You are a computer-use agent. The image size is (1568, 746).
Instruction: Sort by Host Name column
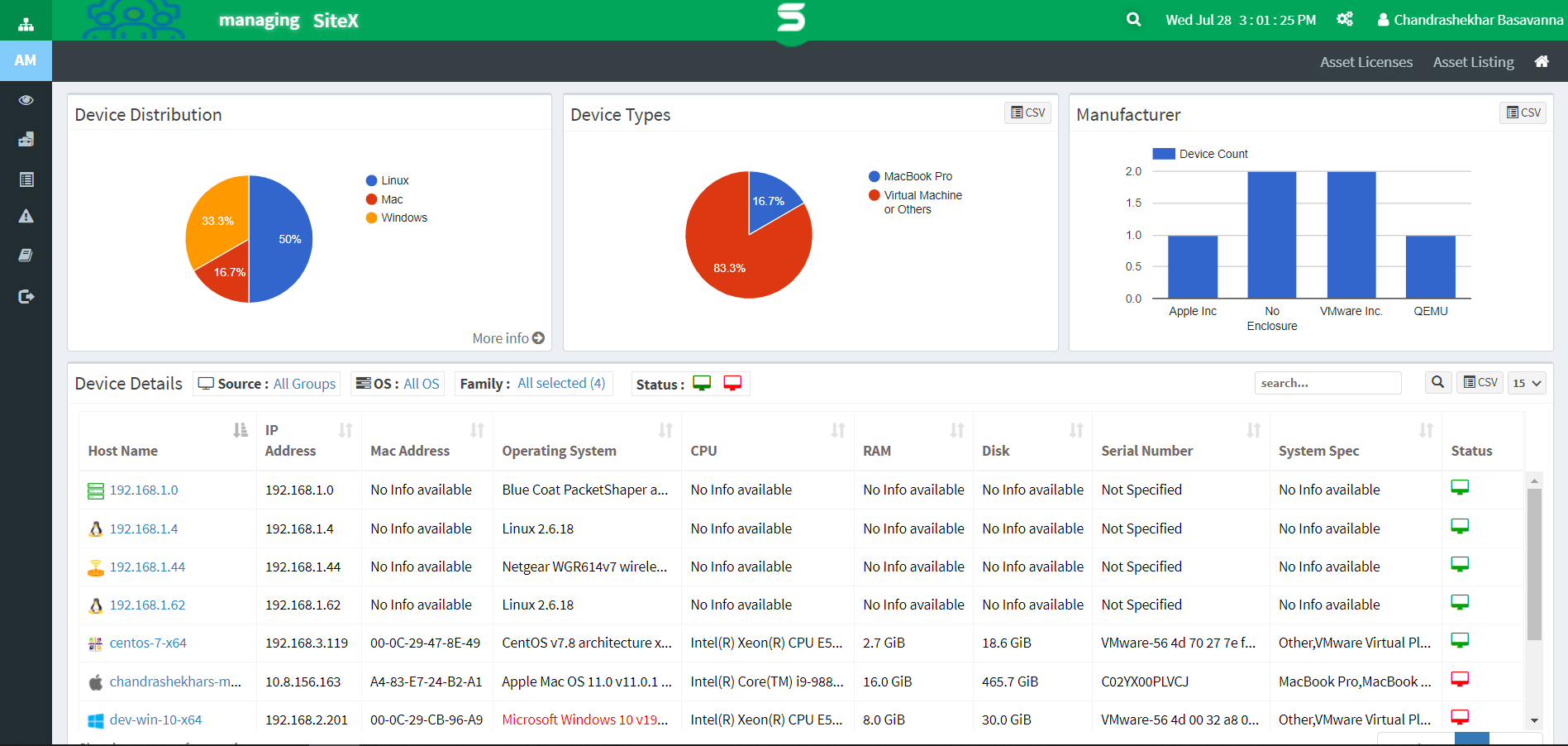pyautogui.click(x=168, y=441)
